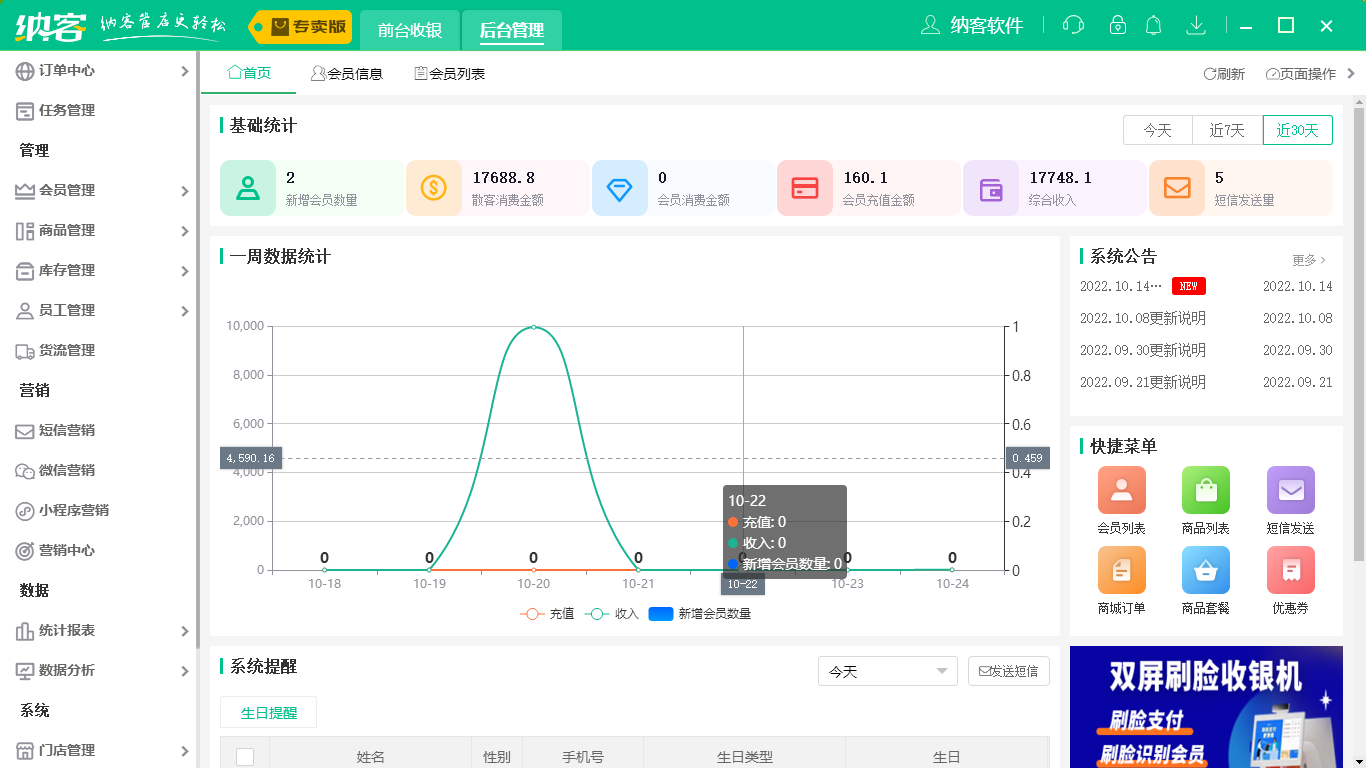The height and width of the screenshot is (768, 1366).
Task: Open 商品套餐 shortcut icon
Action: (x=1205, y=570)
